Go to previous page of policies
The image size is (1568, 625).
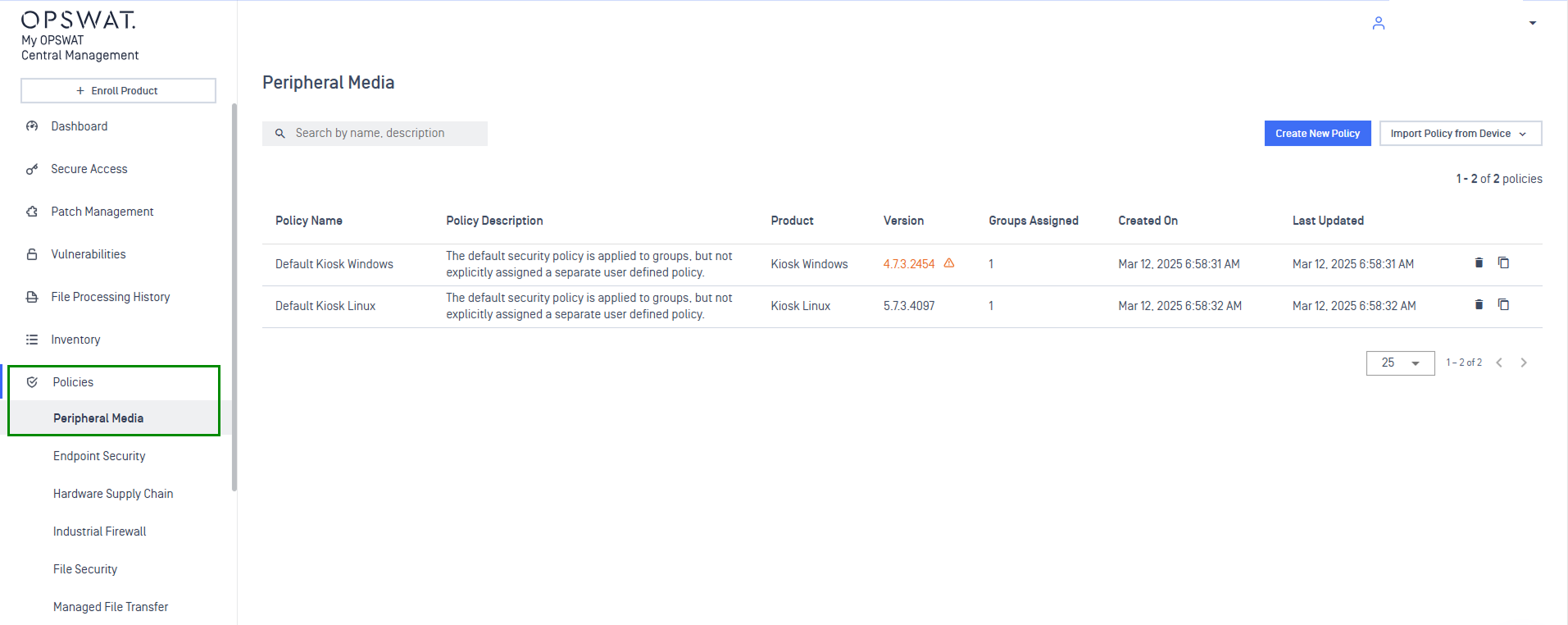(x=1499, y=363)
